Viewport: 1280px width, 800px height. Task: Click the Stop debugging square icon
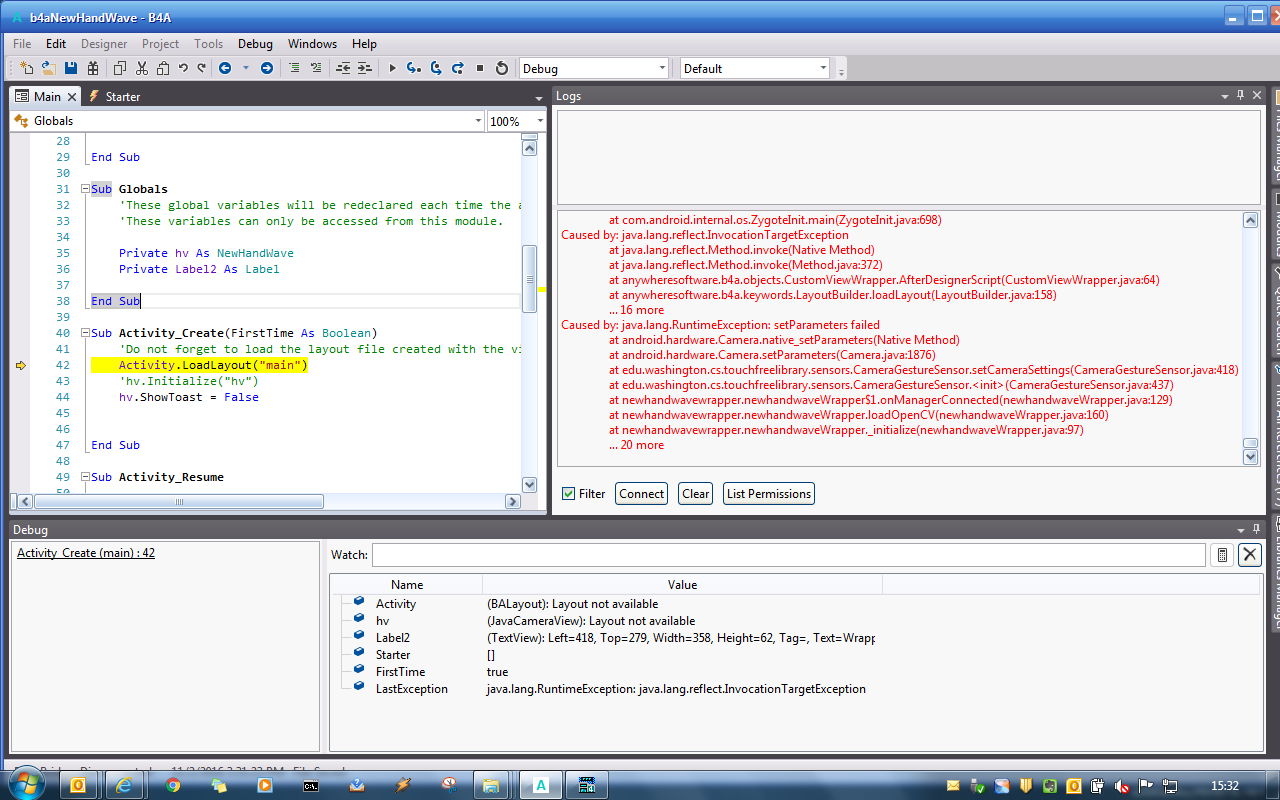(x=479, y=68)
